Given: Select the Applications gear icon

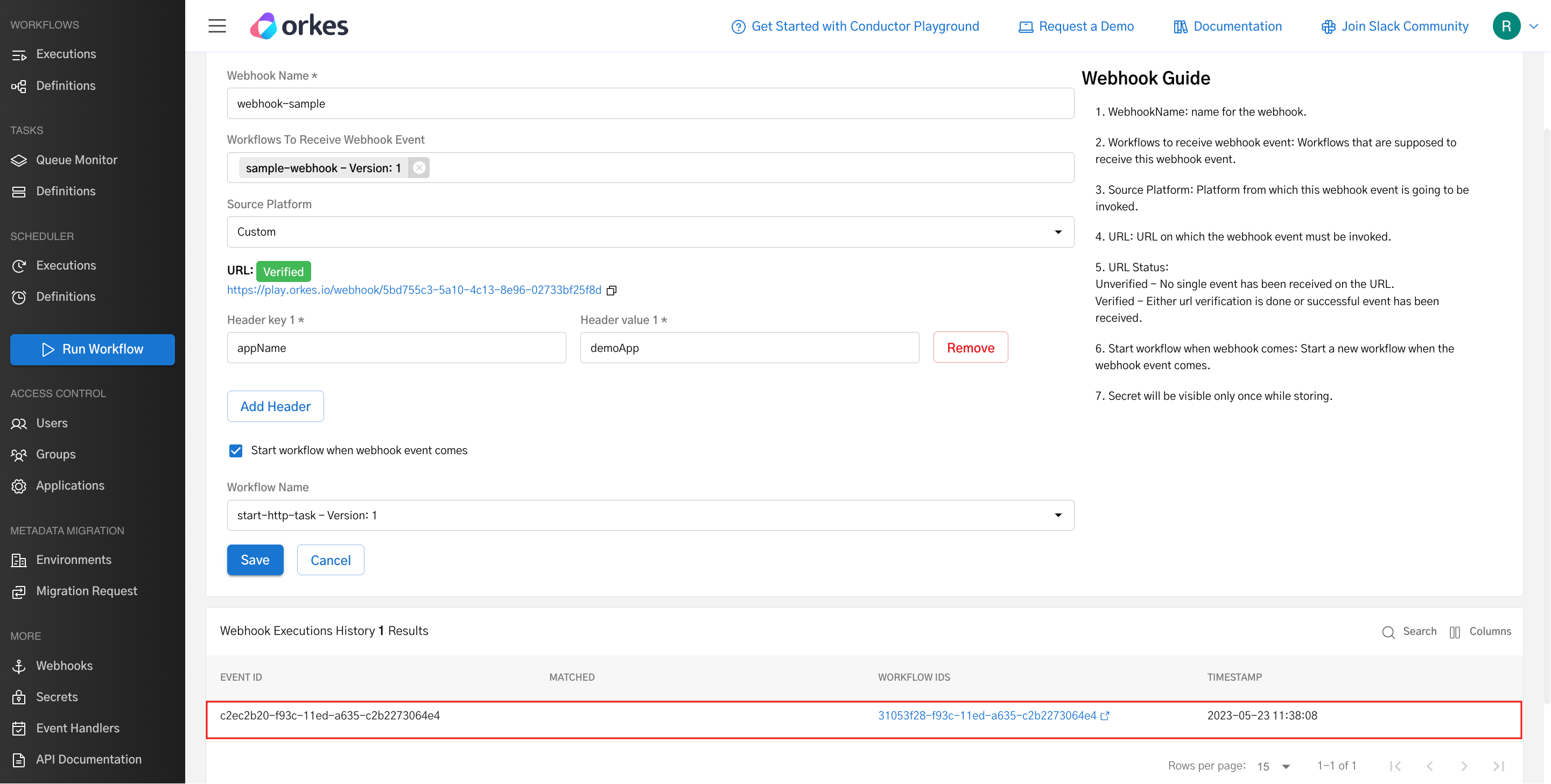Looking at the screenshot, I should (19, 485).
